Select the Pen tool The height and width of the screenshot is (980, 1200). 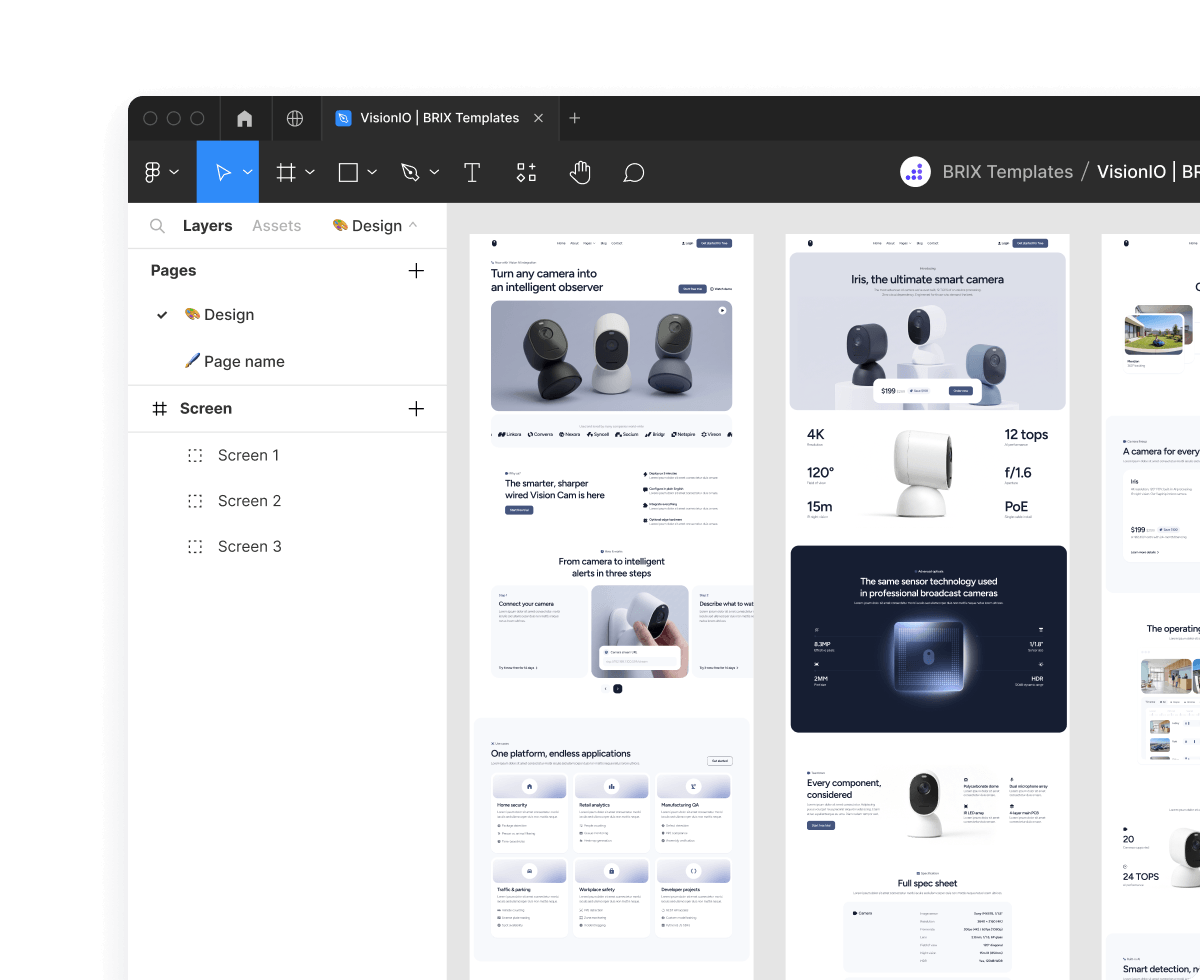(410, 172)
